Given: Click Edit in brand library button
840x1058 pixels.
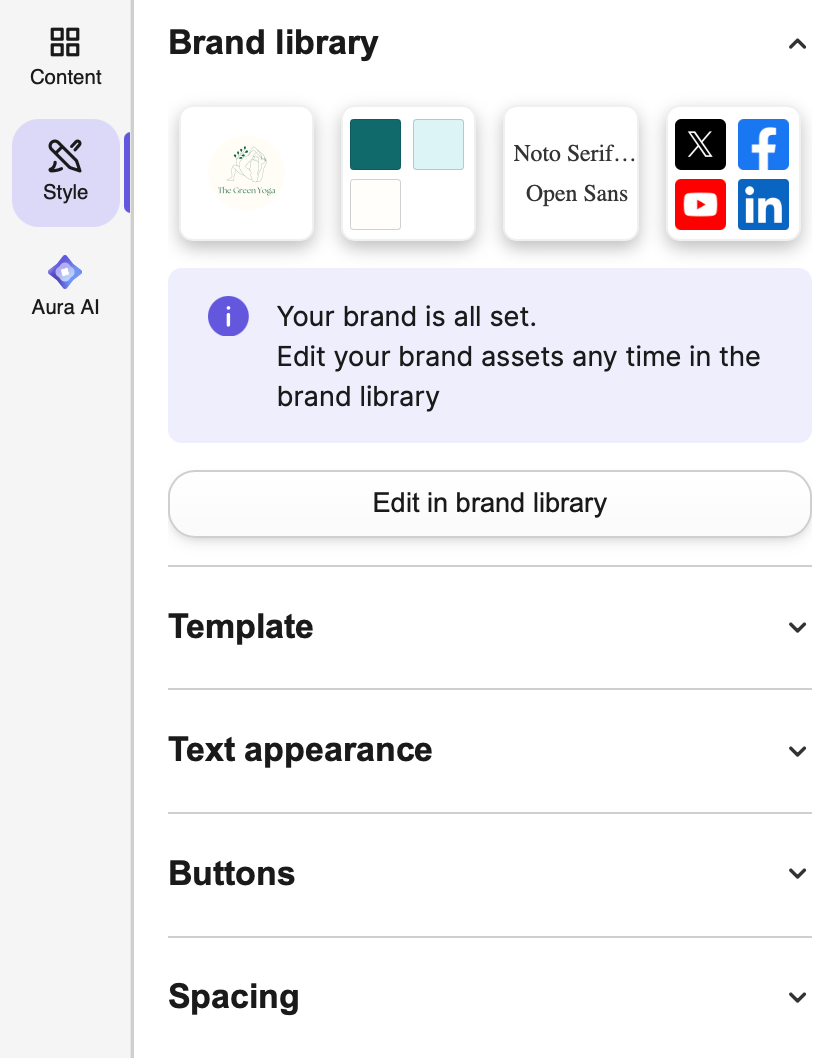Looking at the screenshot, I should 489,503.
